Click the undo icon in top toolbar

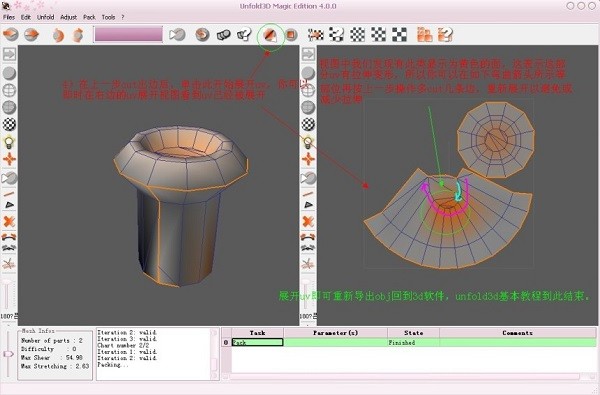pos(58,35)
